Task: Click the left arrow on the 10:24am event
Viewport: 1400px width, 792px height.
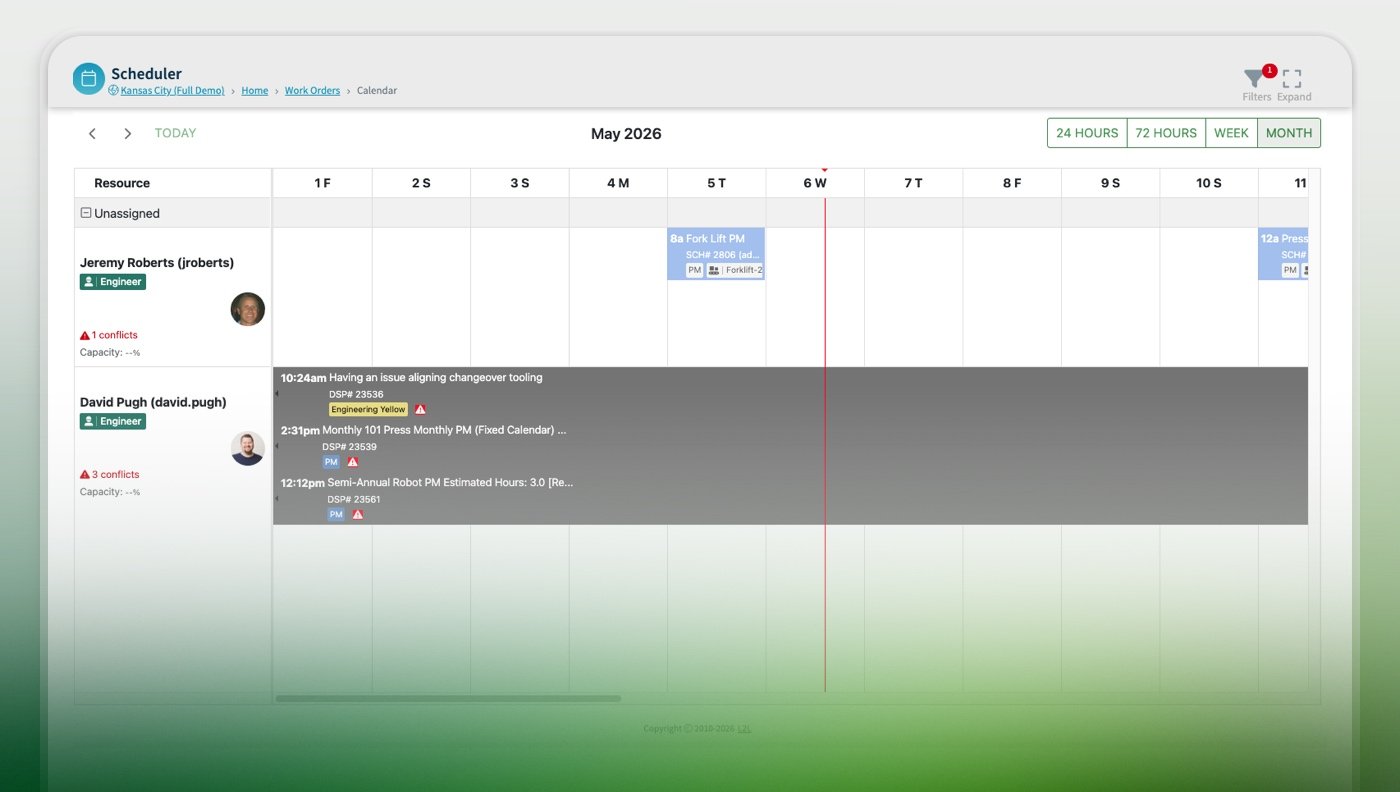Action: click(276, 394)
